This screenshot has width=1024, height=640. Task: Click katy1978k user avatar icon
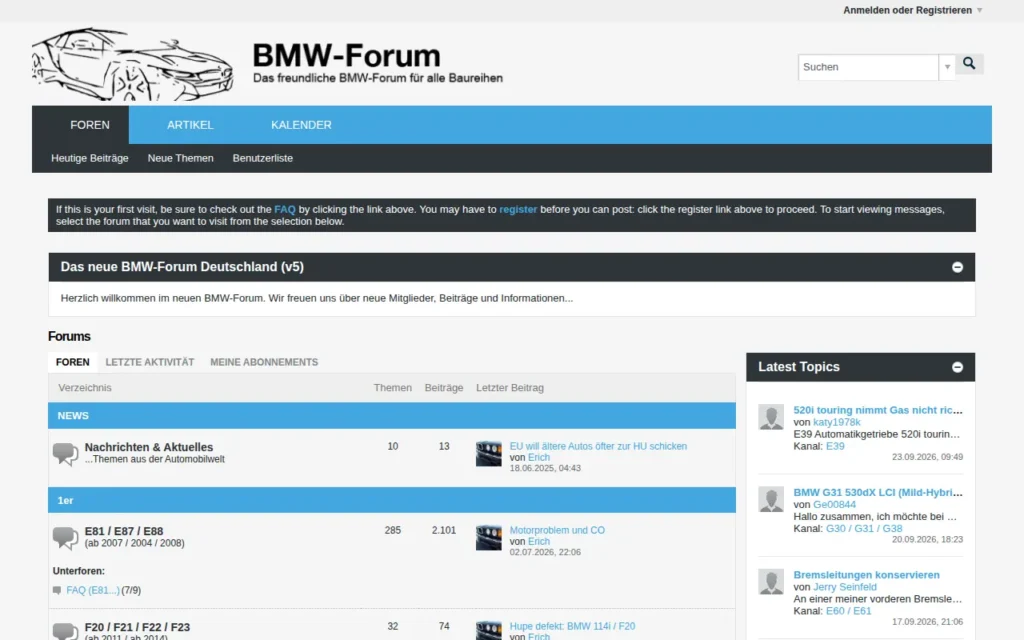[x=771, y=417]
